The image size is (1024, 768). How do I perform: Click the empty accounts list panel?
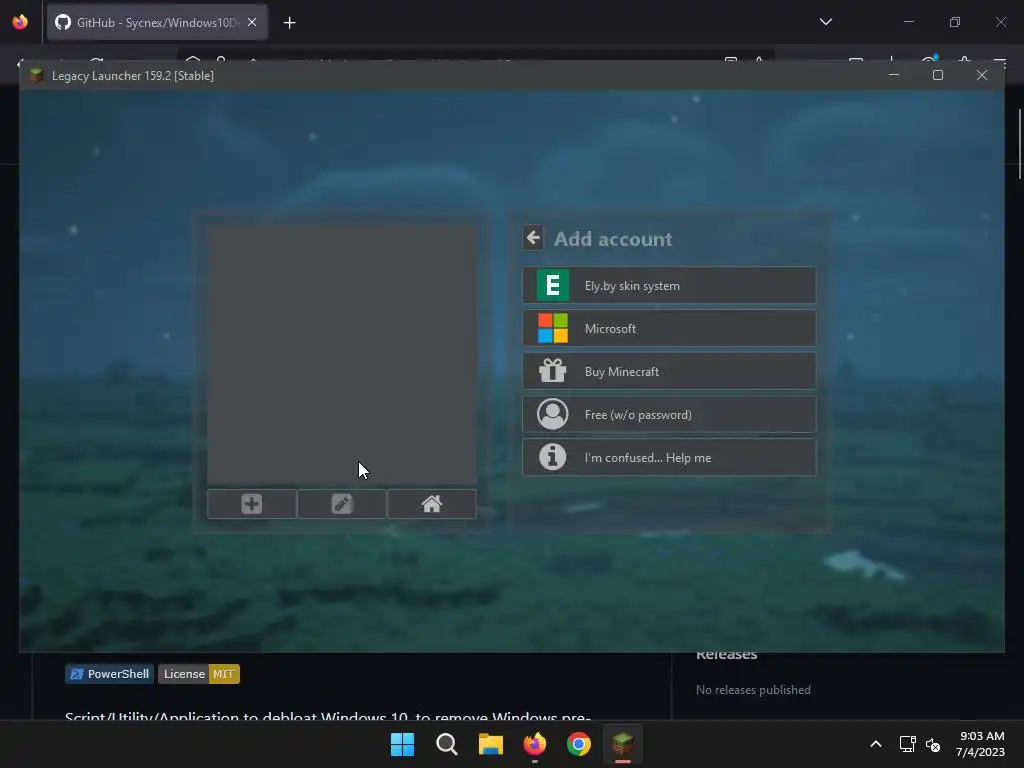tap(342, 354)
